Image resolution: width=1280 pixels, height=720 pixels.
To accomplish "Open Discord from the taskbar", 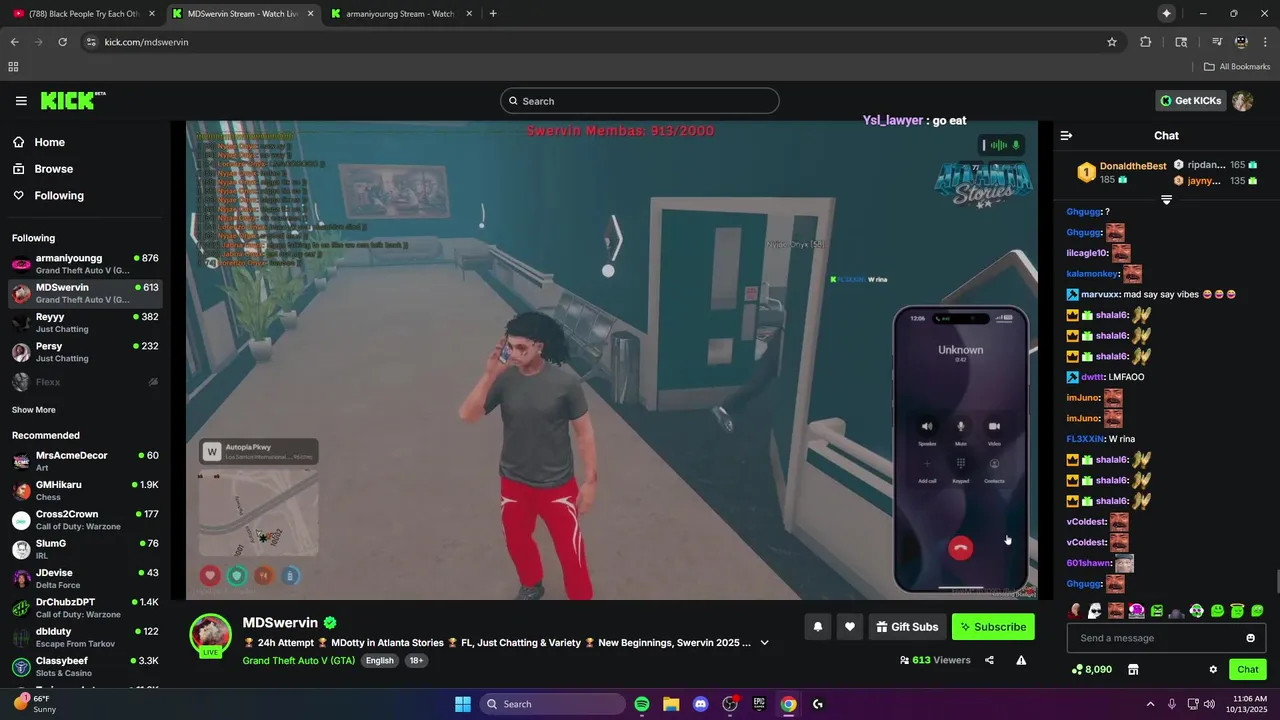I will (700, 704).
